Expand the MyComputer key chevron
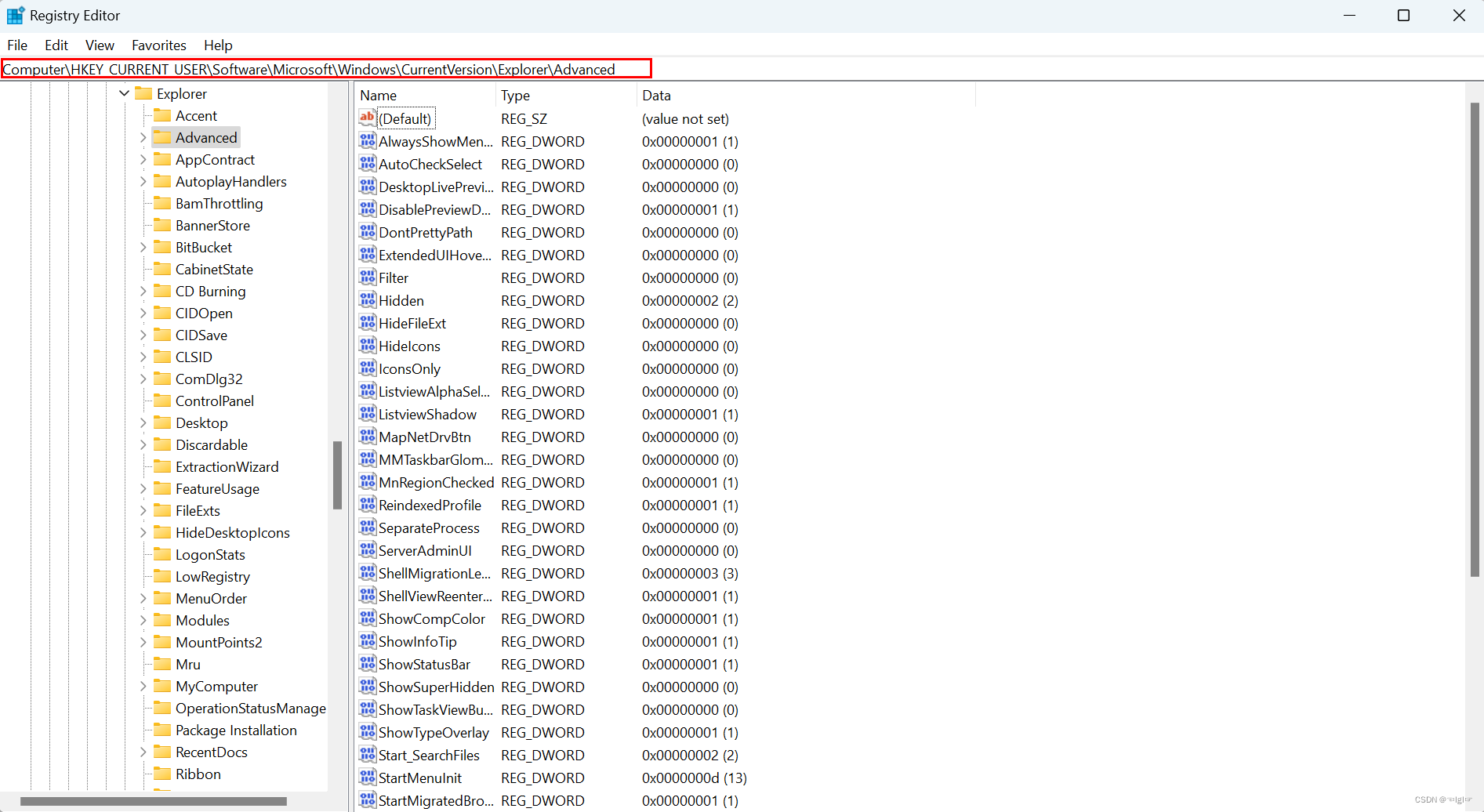 (x=143, y=687)
